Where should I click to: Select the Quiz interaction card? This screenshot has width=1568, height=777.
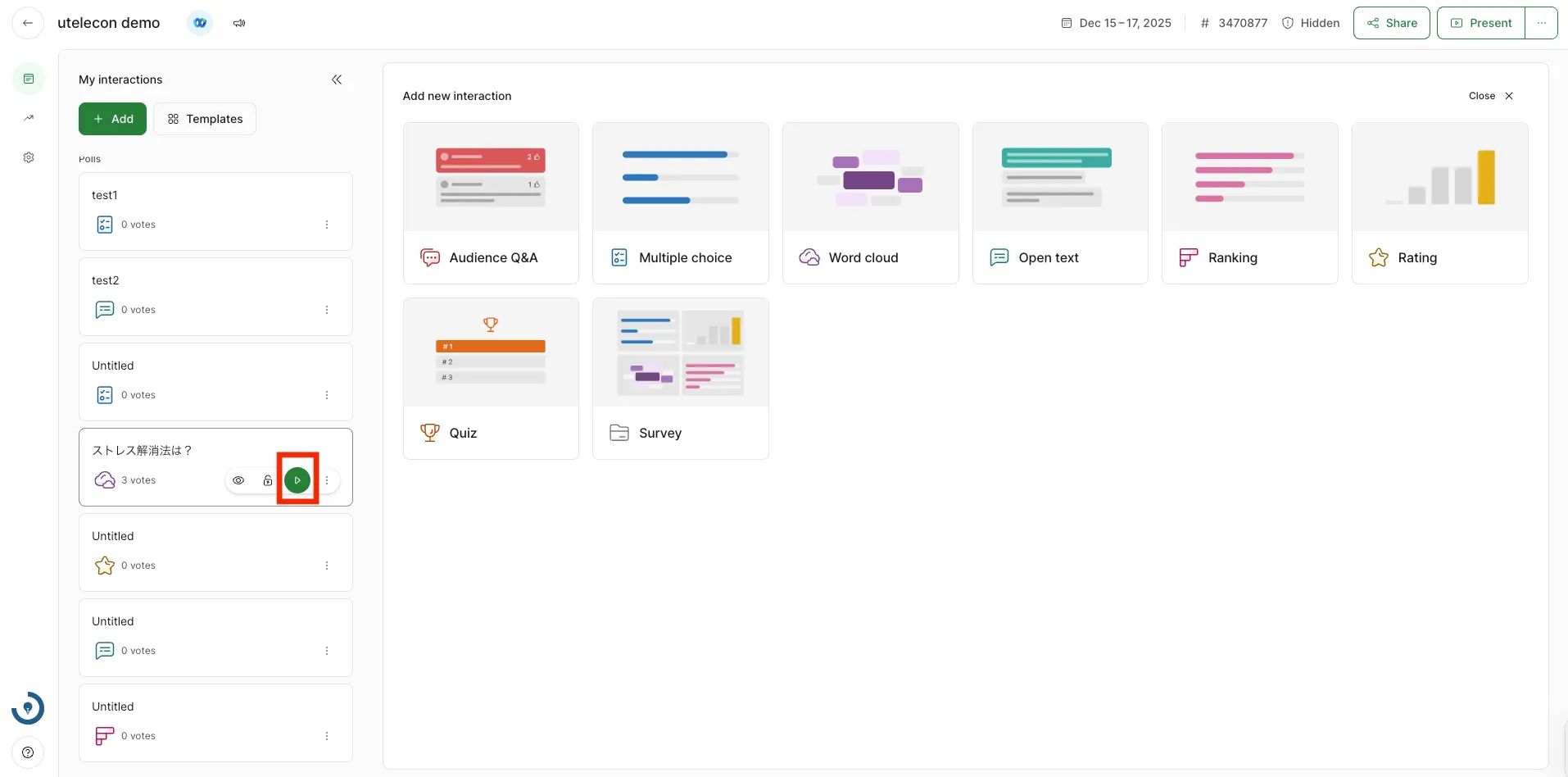(x=491, y=379)
